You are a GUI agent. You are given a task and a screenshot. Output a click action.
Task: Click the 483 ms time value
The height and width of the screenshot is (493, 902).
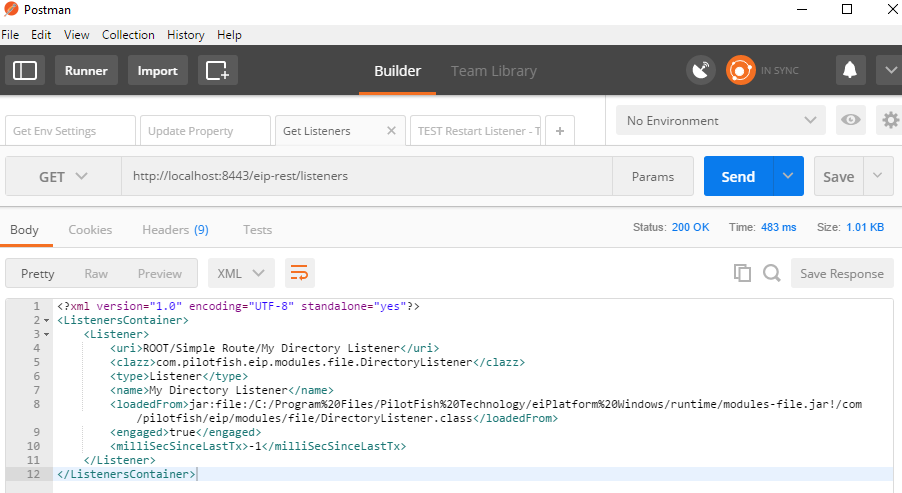(778, 227)
